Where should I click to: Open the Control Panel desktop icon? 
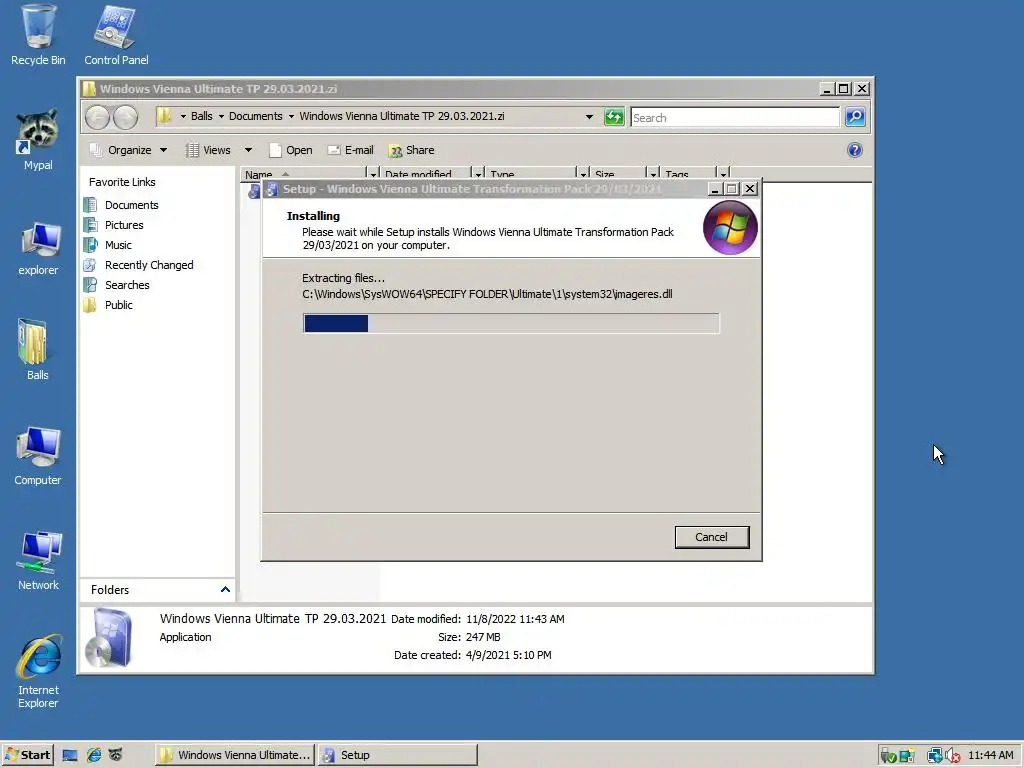[116, 34]
